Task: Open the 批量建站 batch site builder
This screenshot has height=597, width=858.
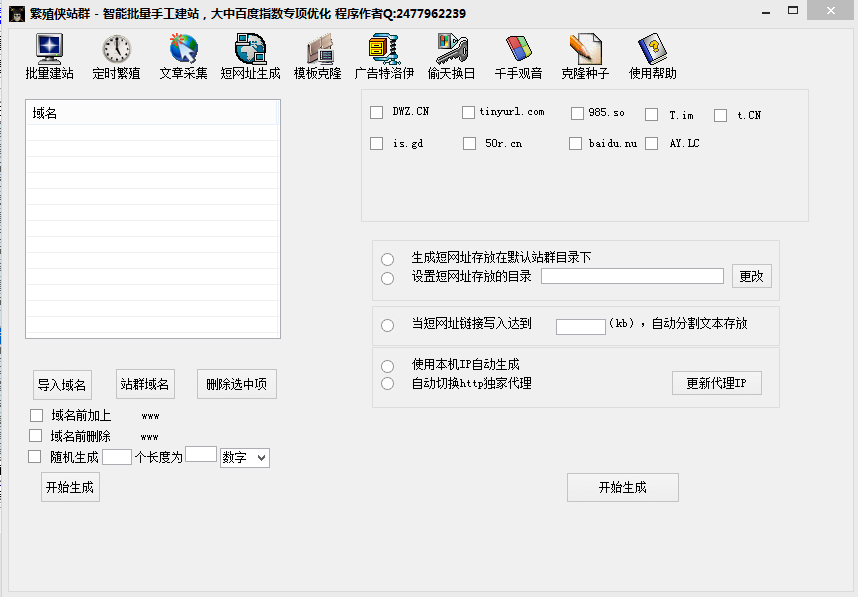Action: click(x=49, y=56)
